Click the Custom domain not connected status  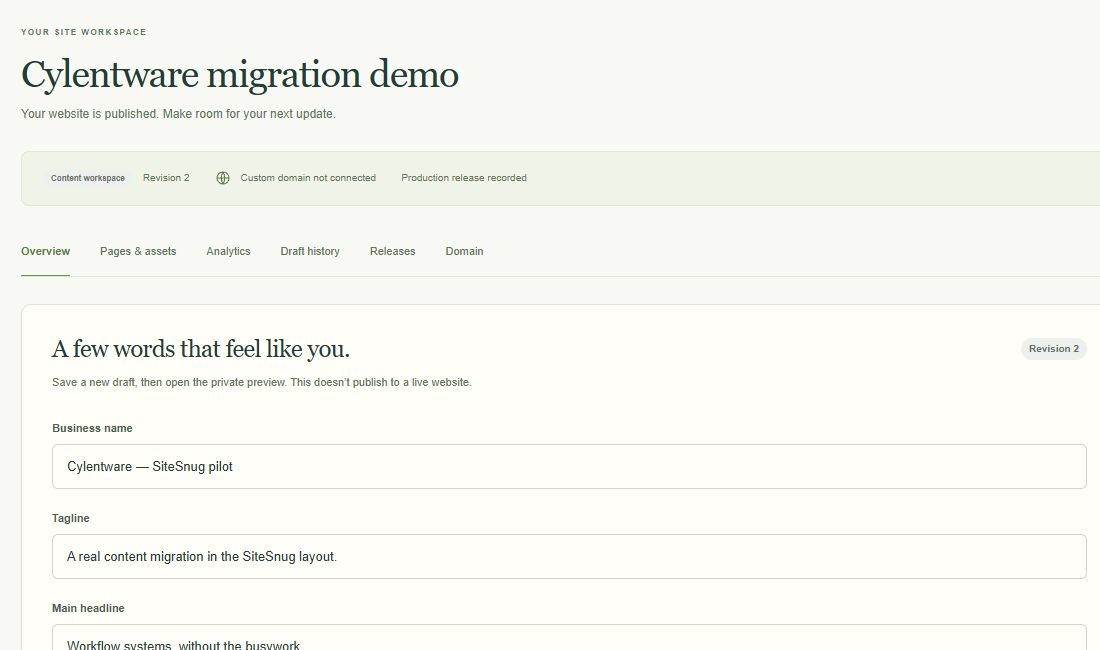tap(308, 178)
